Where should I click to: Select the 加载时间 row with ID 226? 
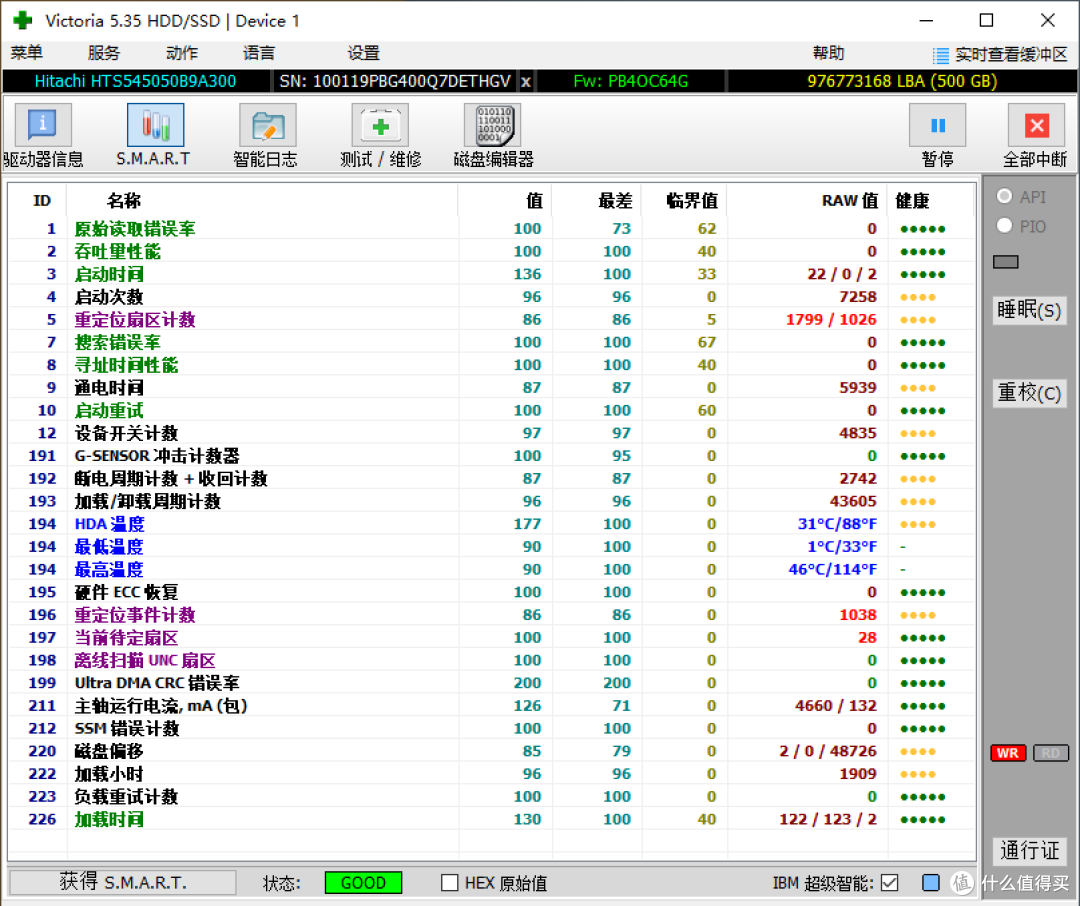[x=491, y=820]
